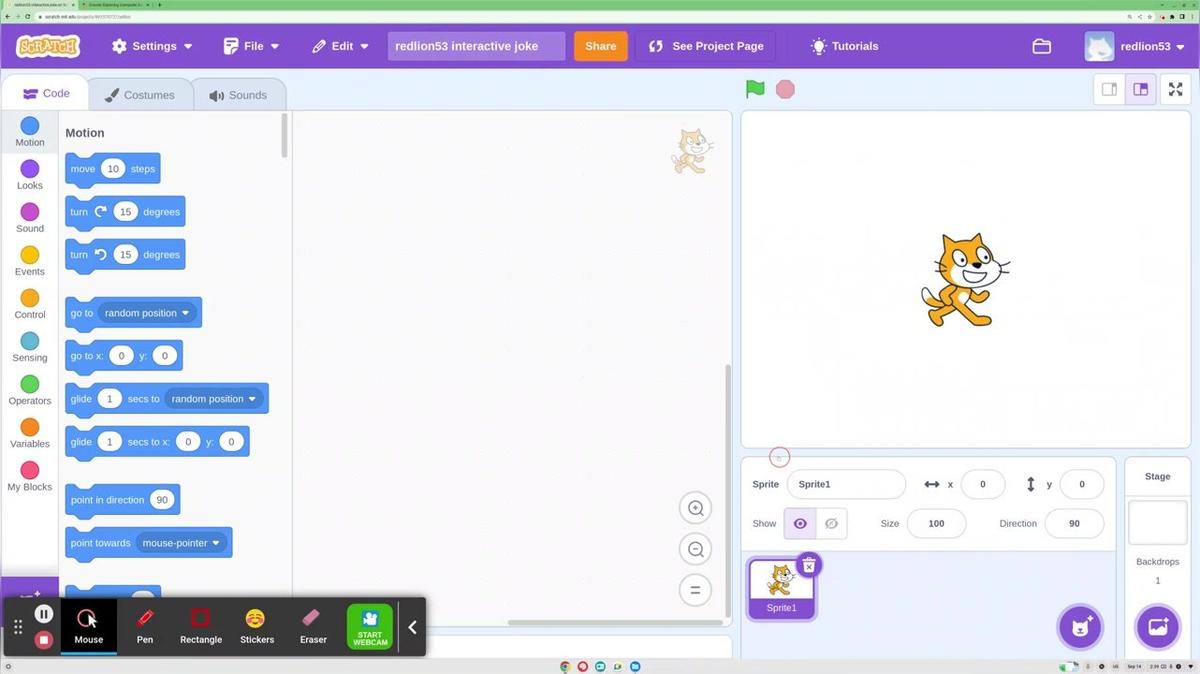This screenshot has width=1200, height=674.
Task: Select the Control category circle
Action: pos(30,297)
